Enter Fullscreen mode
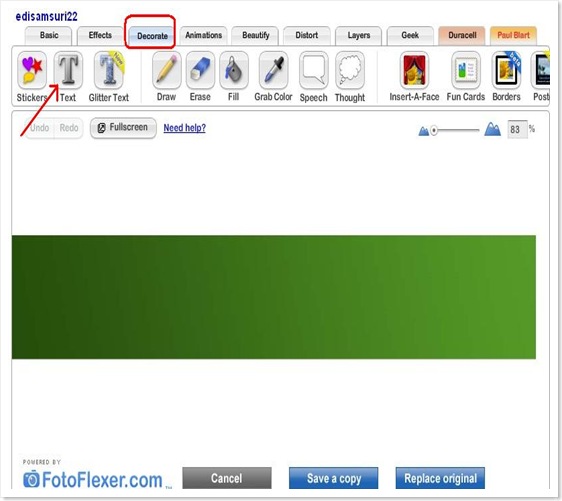562x501 pixels. click(x=123, y=128)
